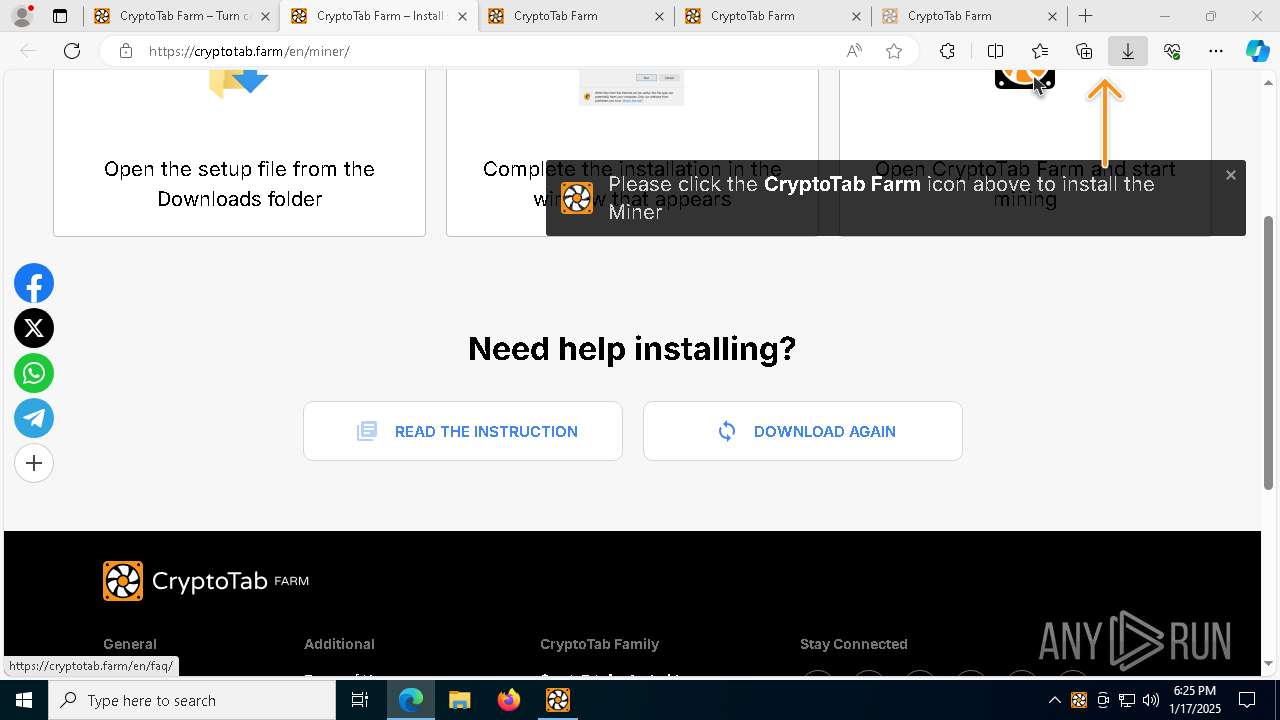Click 'Open the setup file' step card
Image resolution: width=1280 pixels, height=720 pixels.
240,153
